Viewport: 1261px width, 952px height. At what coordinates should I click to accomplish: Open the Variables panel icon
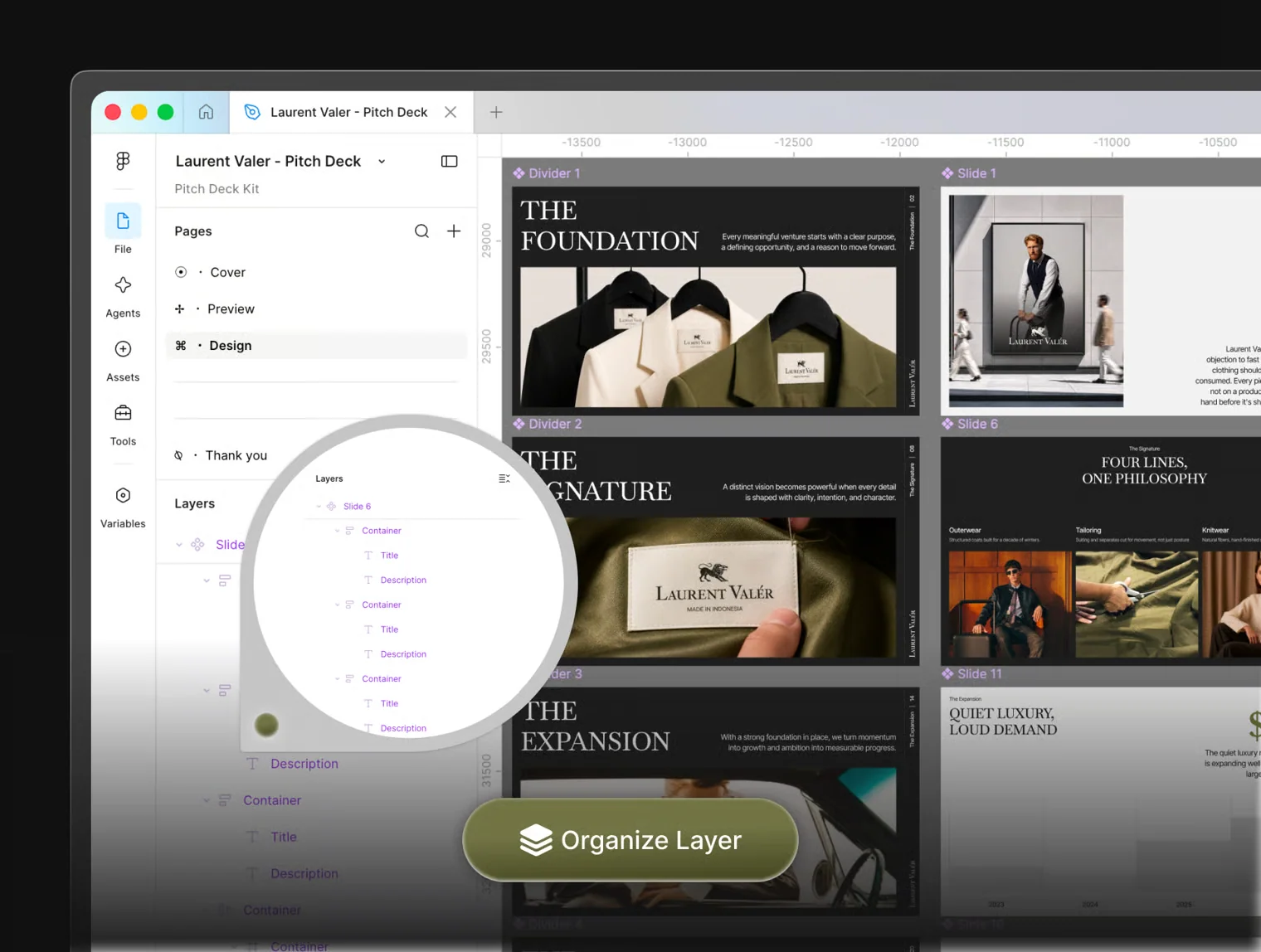click(x=123, y=495)
